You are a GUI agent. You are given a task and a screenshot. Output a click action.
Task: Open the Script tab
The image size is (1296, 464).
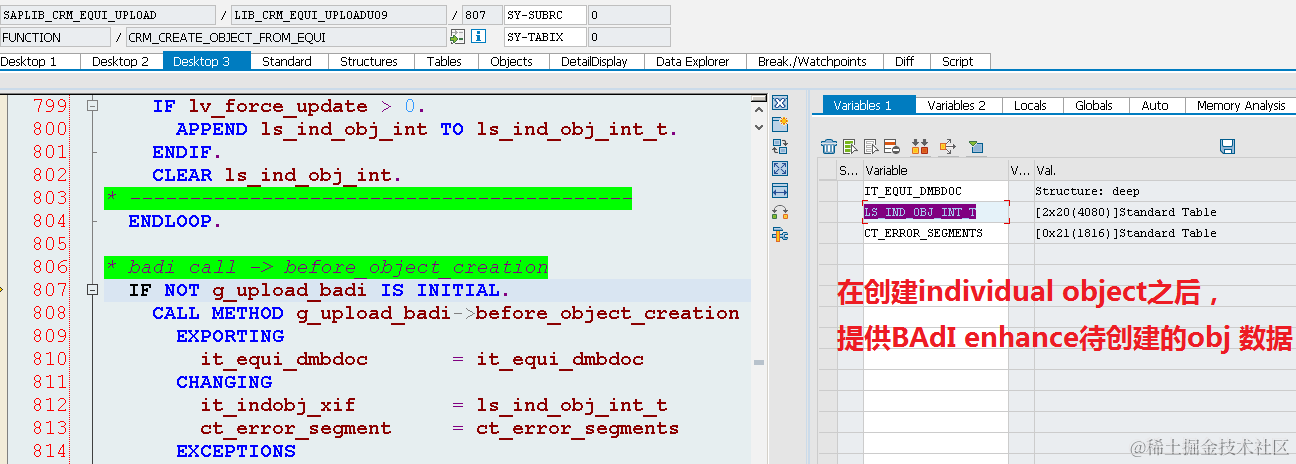958,61
